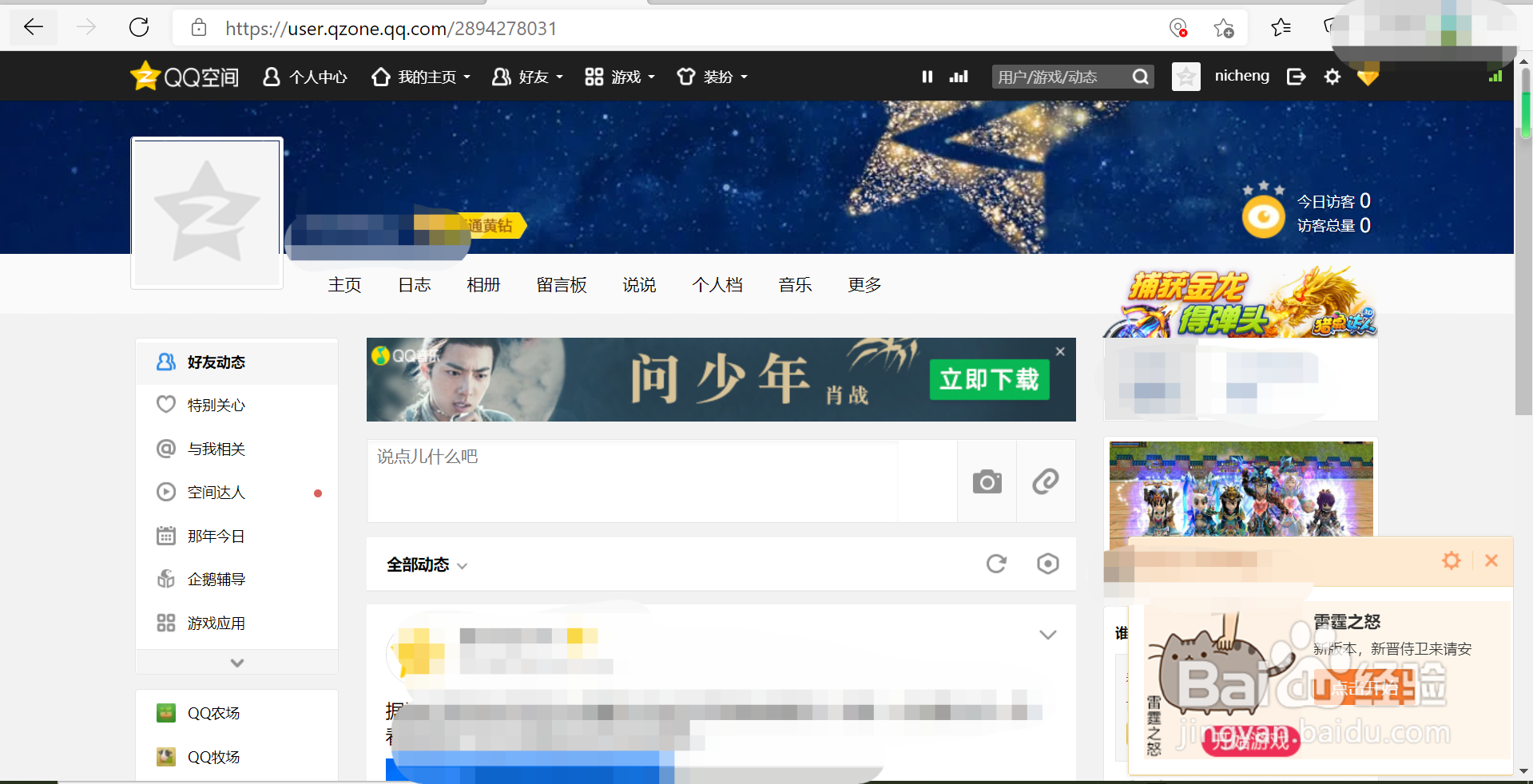Click the profile avatar image
This screenshot has width=1533, height=784.
[207, 212]
